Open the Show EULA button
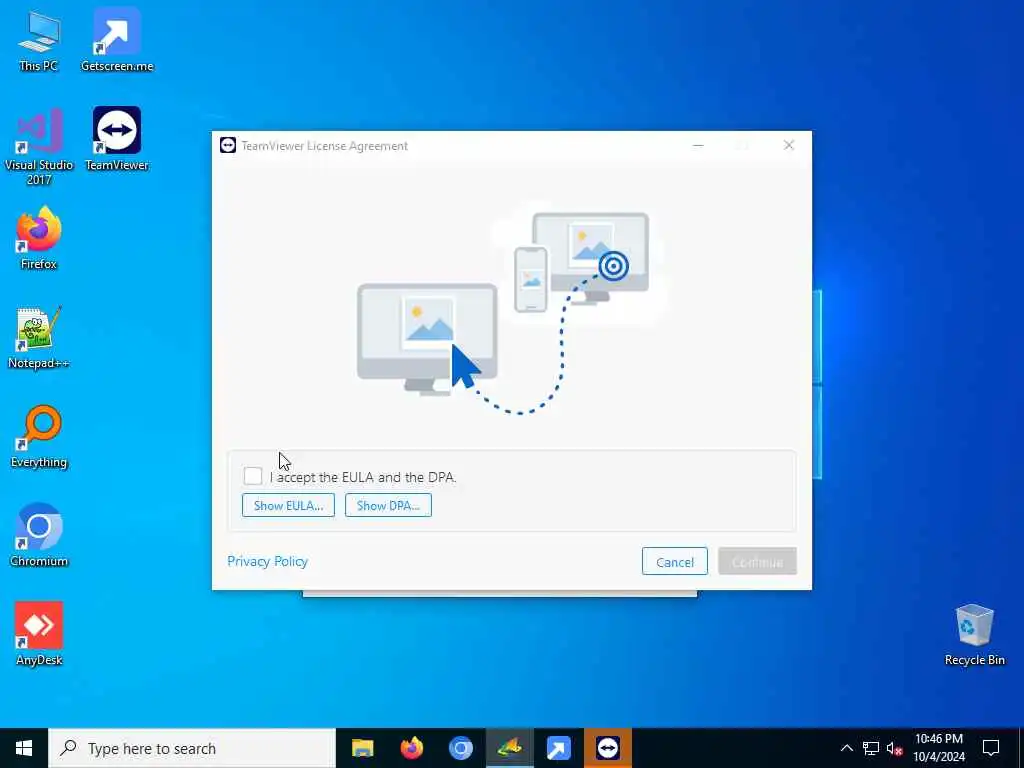Viewport: 1024px width, 768px height. 288,505
